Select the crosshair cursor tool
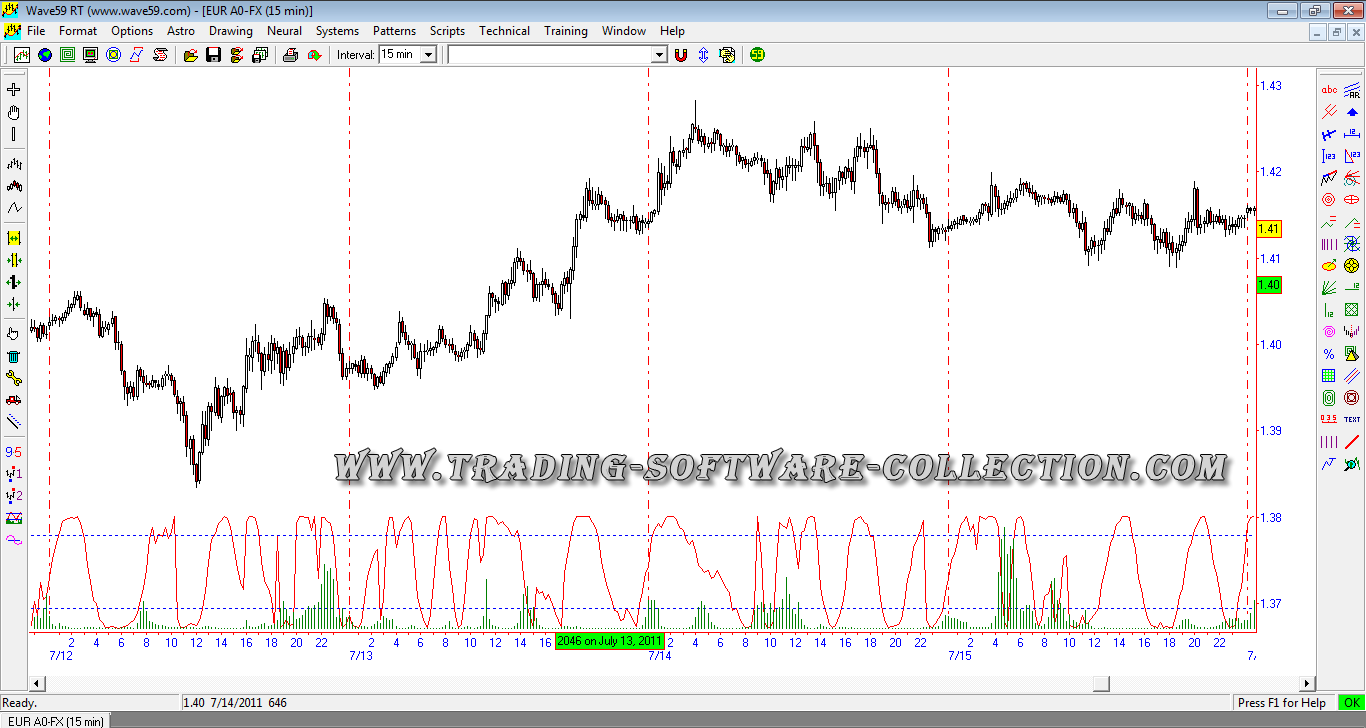This screenshot has width=1366, height=728. pyautogui.click(x=13, y=90)
